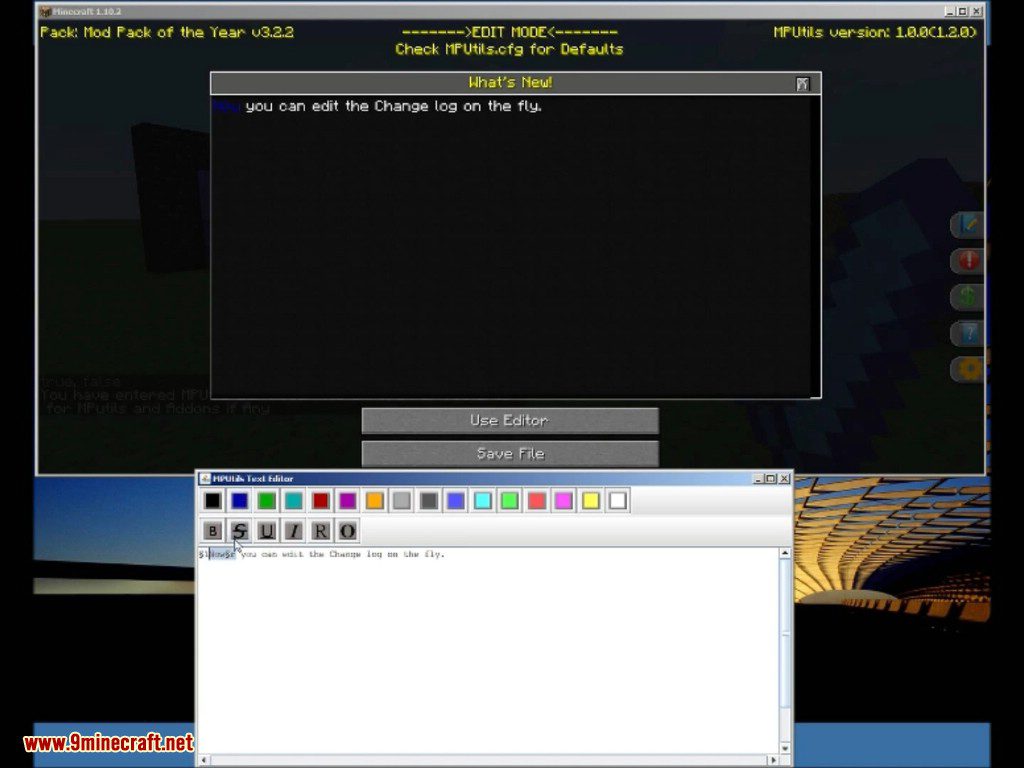1024x768 pixels.
Task: Pick the dark red color swatch
Action: 321,501
